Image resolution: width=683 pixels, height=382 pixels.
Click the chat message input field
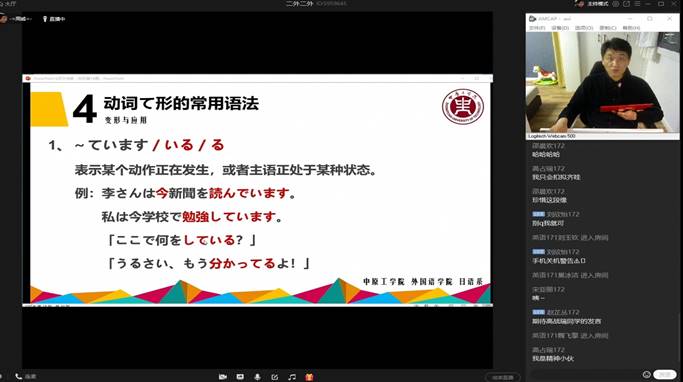point(584,375)
